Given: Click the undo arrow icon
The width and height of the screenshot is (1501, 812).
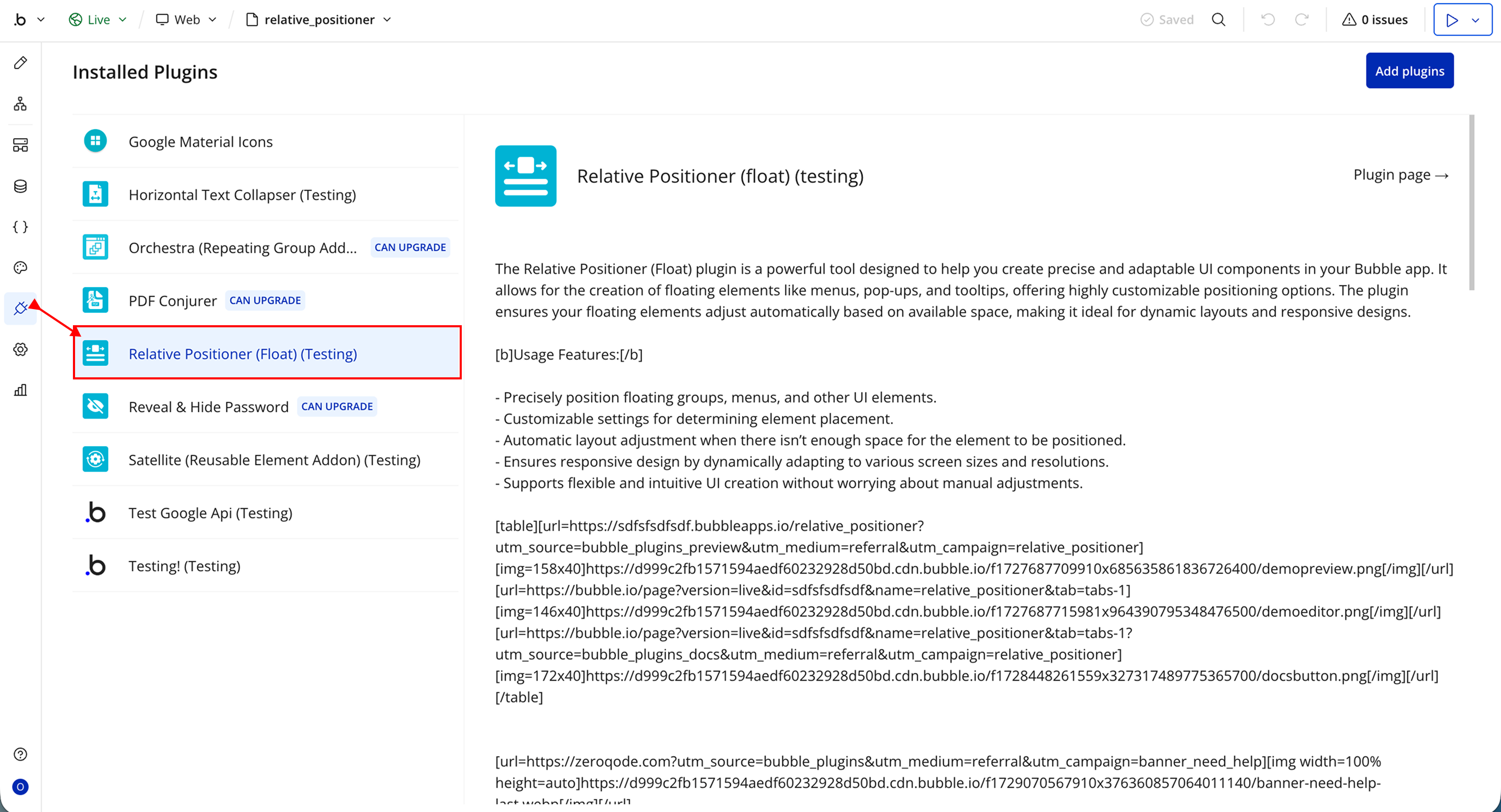Looking at the screenshot, I should 1268,20.
